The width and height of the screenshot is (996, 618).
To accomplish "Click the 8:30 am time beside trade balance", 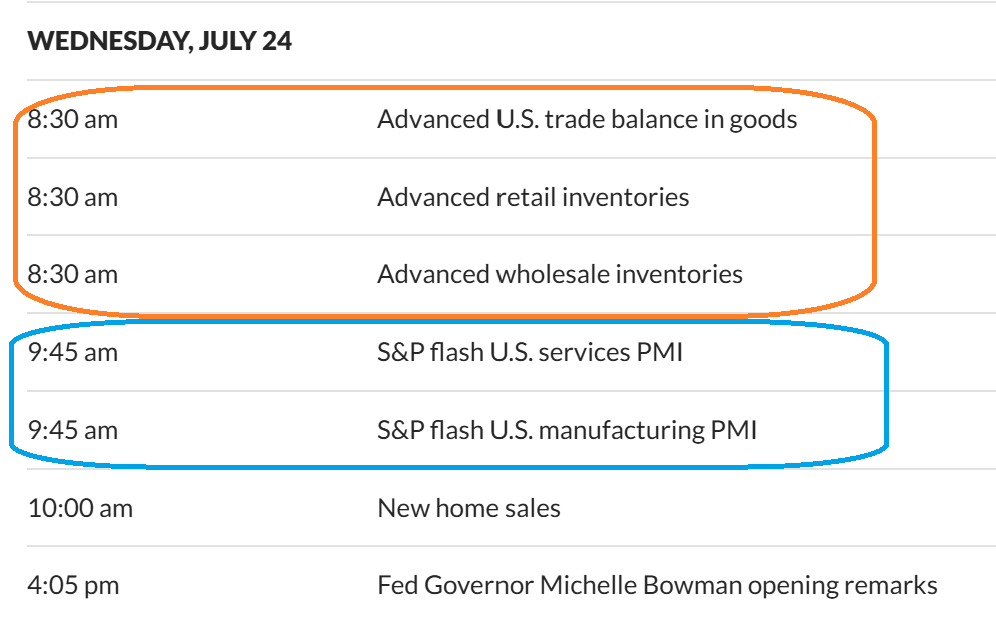I will [x=73, y=120].
